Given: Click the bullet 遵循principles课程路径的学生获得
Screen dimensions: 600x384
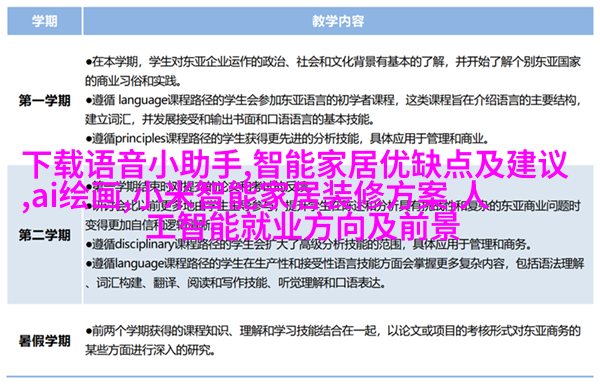Looking at the screenshot, I should tap(287, 138).
